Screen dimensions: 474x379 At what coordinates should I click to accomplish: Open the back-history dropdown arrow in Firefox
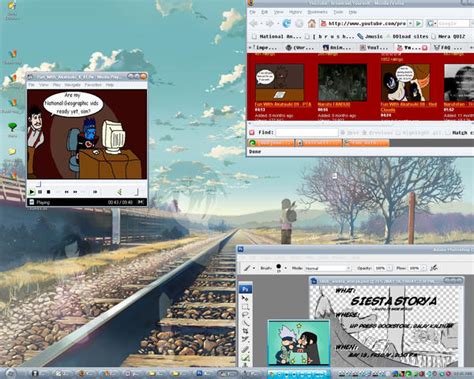tap(261, 23)
